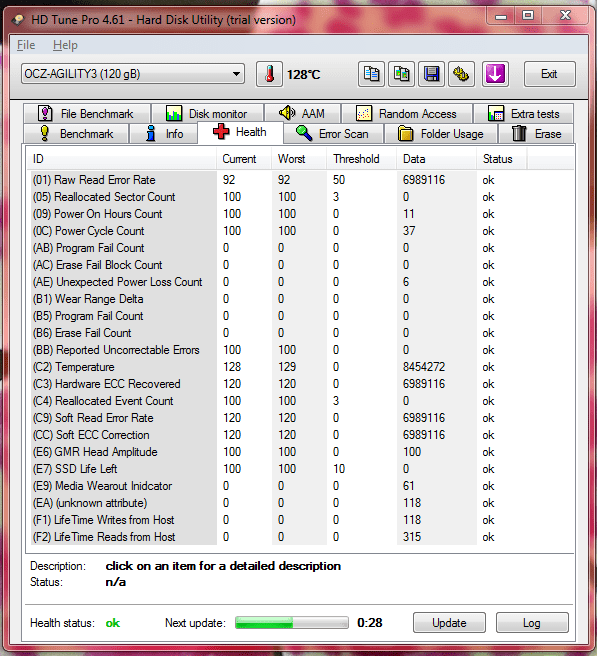The height and width of the screenshot is (656, 597).
Task: Click the 8454272 temperature data value
Action: click(x=424, y=367)
